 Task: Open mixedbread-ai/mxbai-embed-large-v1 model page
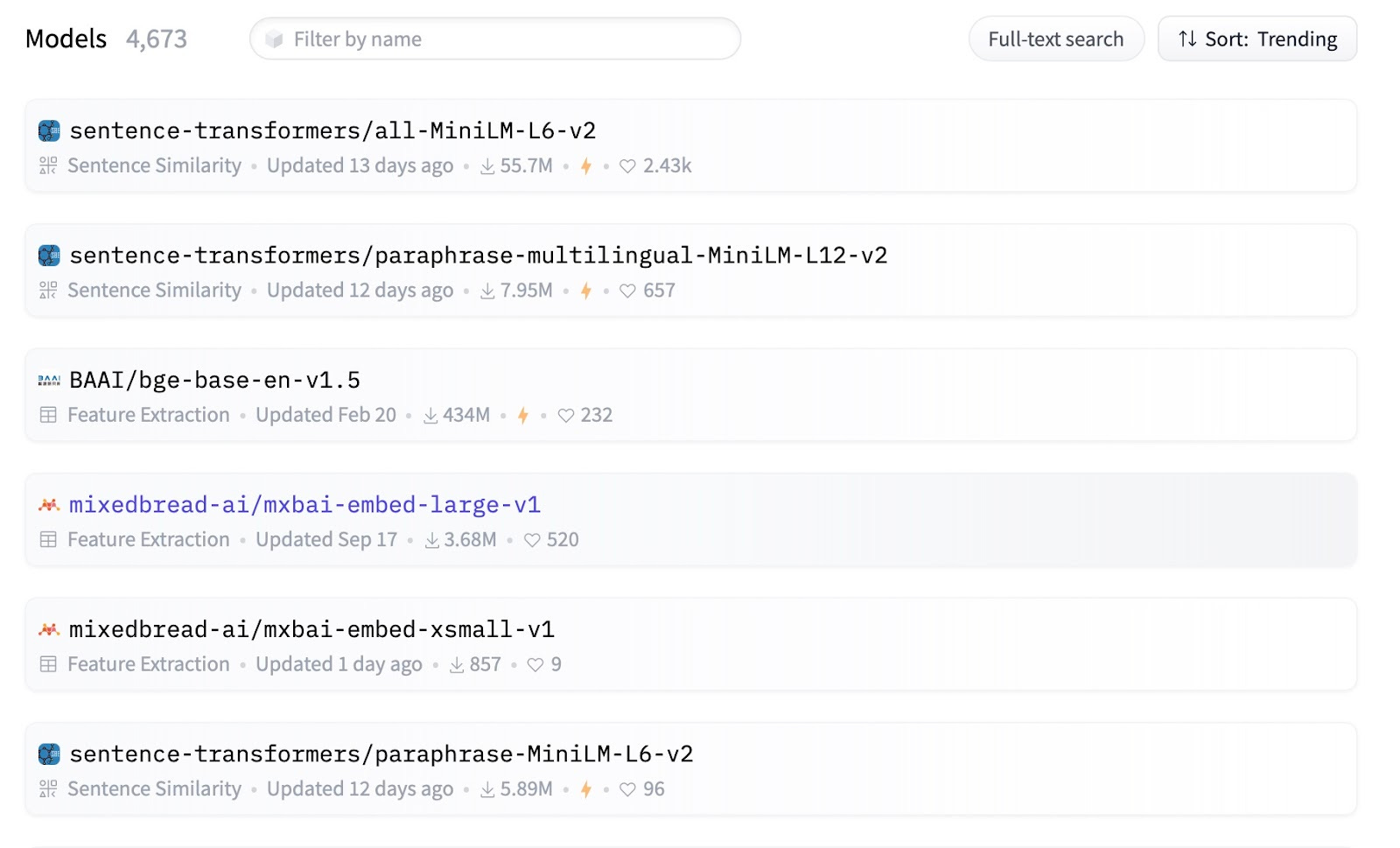point(304,505)
